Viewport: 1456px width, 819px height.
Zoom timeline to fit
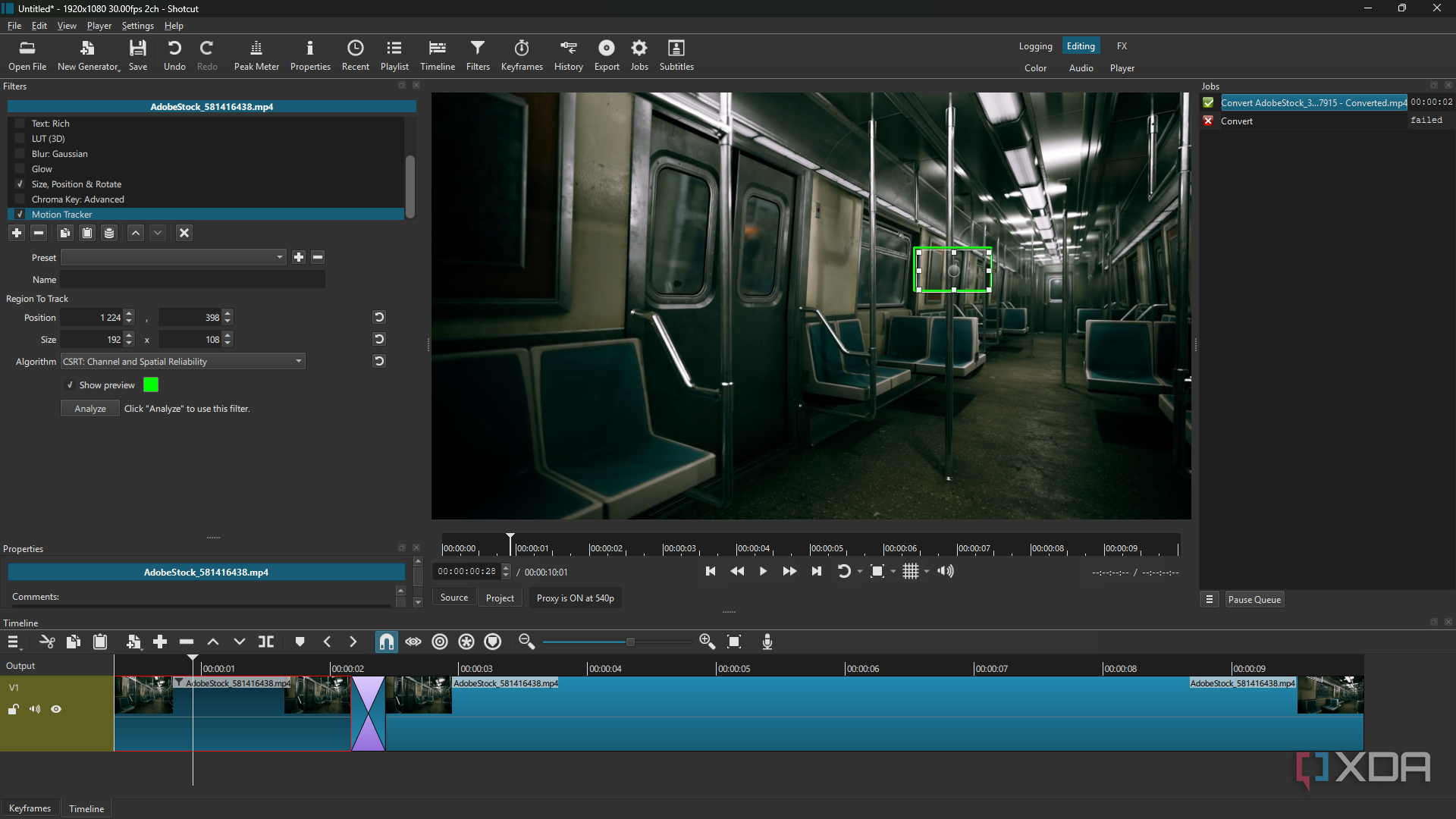(x=734, y=642)
